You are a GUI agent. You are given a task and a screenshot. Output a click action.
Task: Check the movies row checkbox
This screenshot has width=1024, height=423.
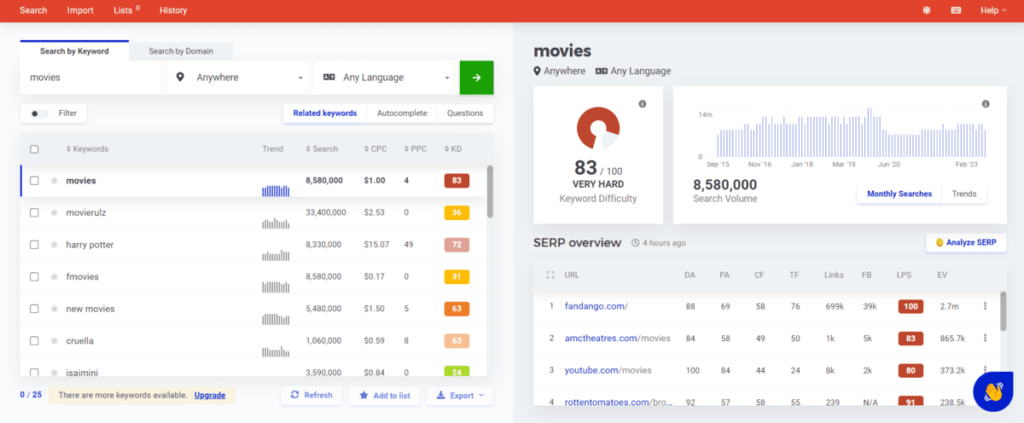click(35, 181)
